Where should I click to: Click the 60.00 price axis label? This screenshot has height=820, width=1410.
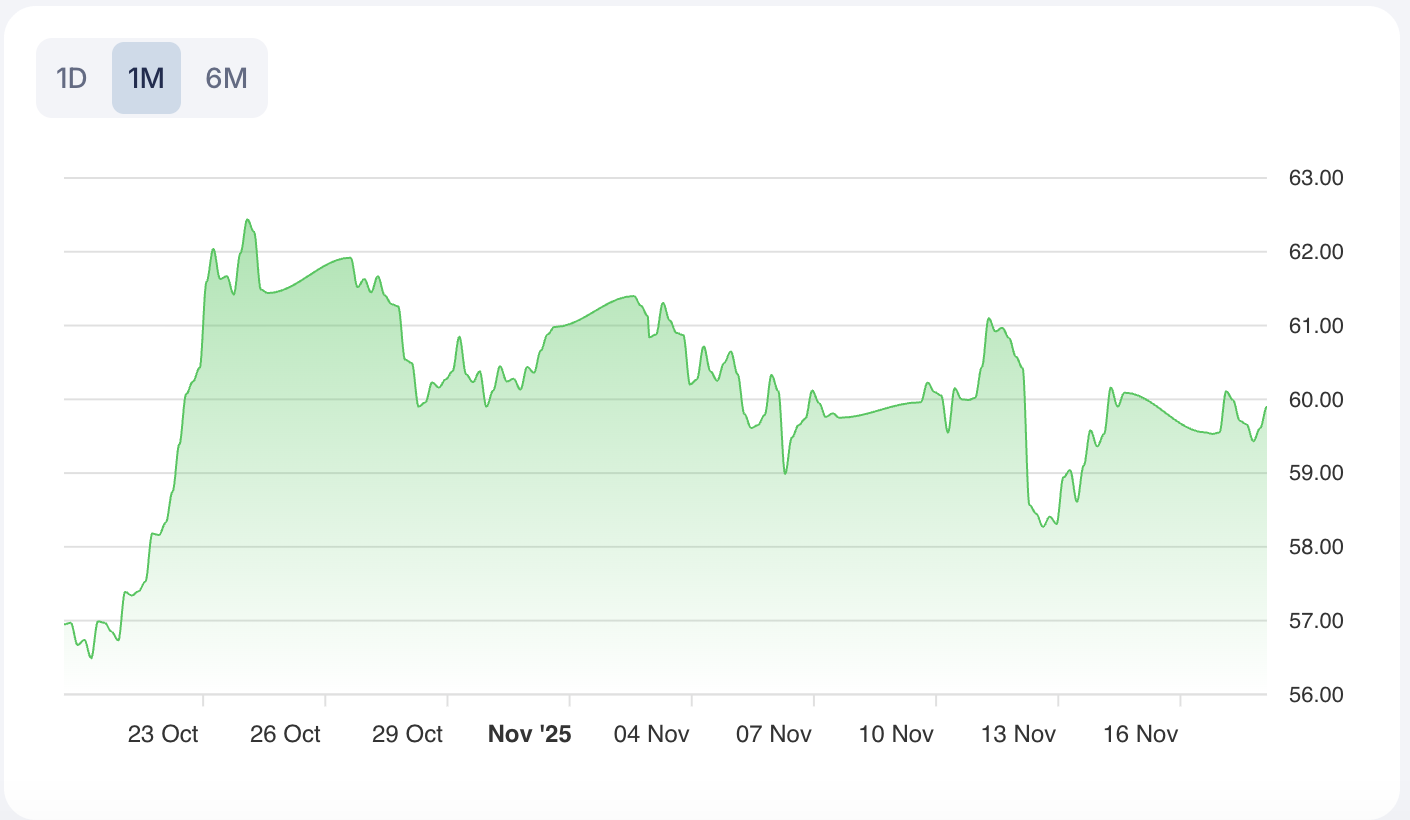point(1315,400)
